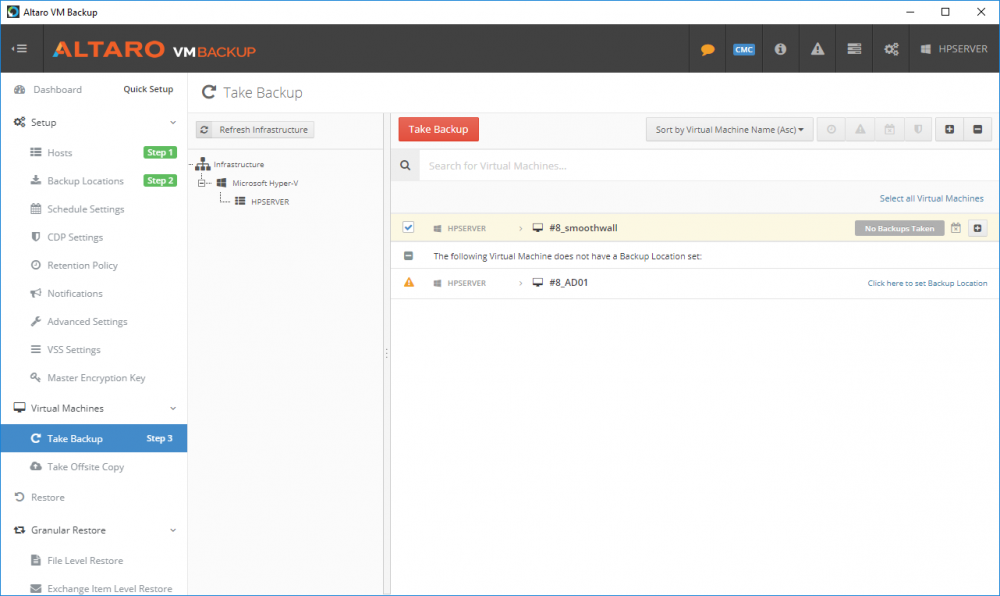
Task: Open the CMC console icon
Action: tap(744, 49)
